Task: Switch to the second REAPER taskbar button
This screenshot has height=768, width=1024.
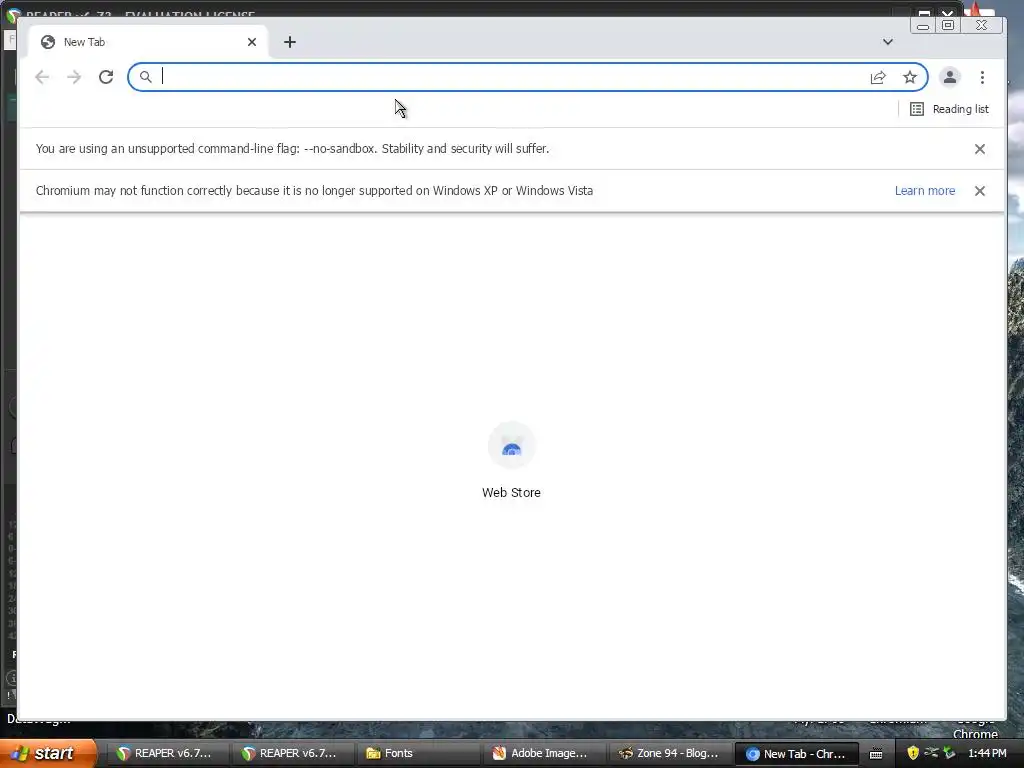Action: tap(291, 753)
